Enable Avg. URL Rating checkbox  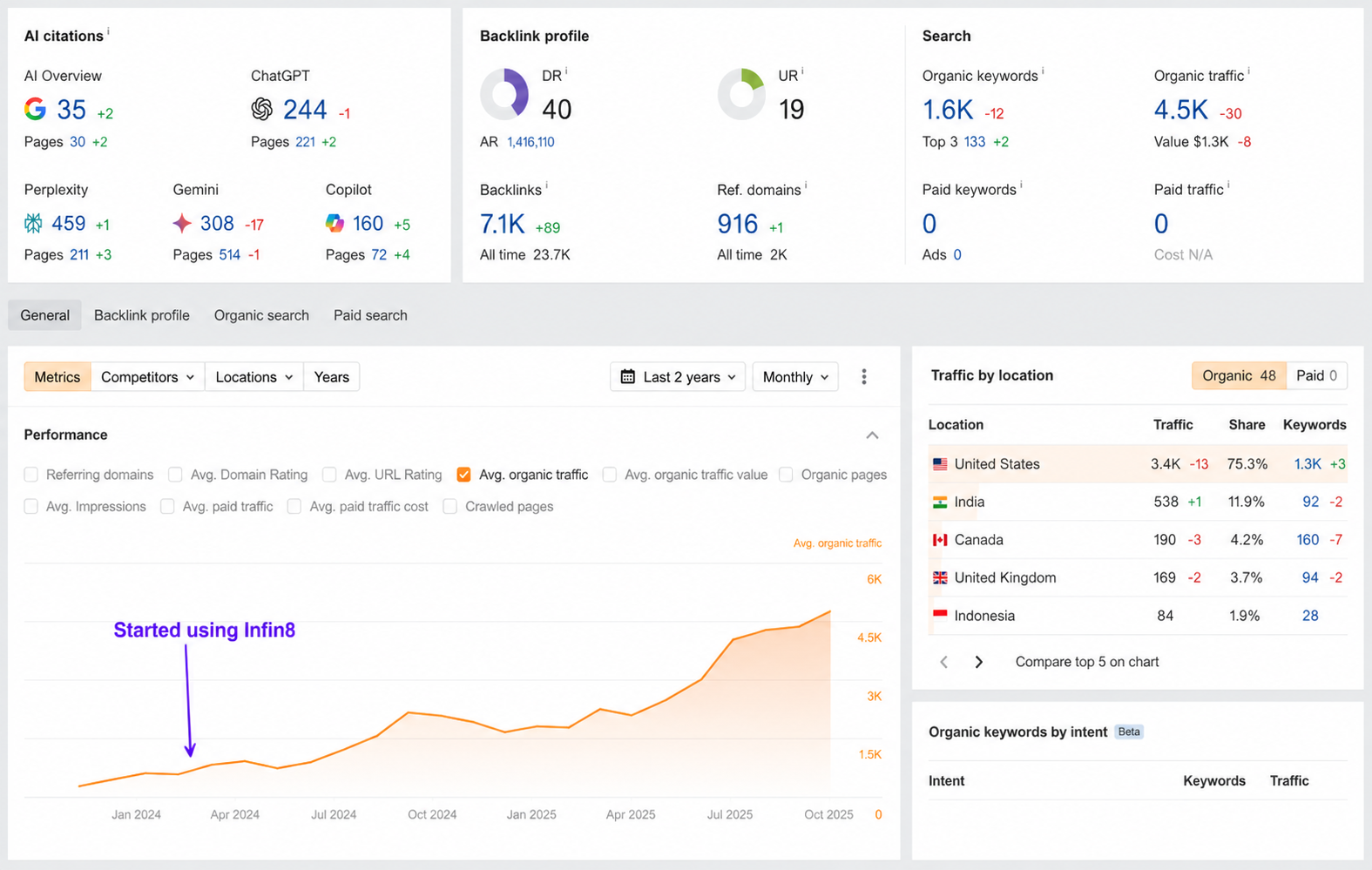pos(329,475)
